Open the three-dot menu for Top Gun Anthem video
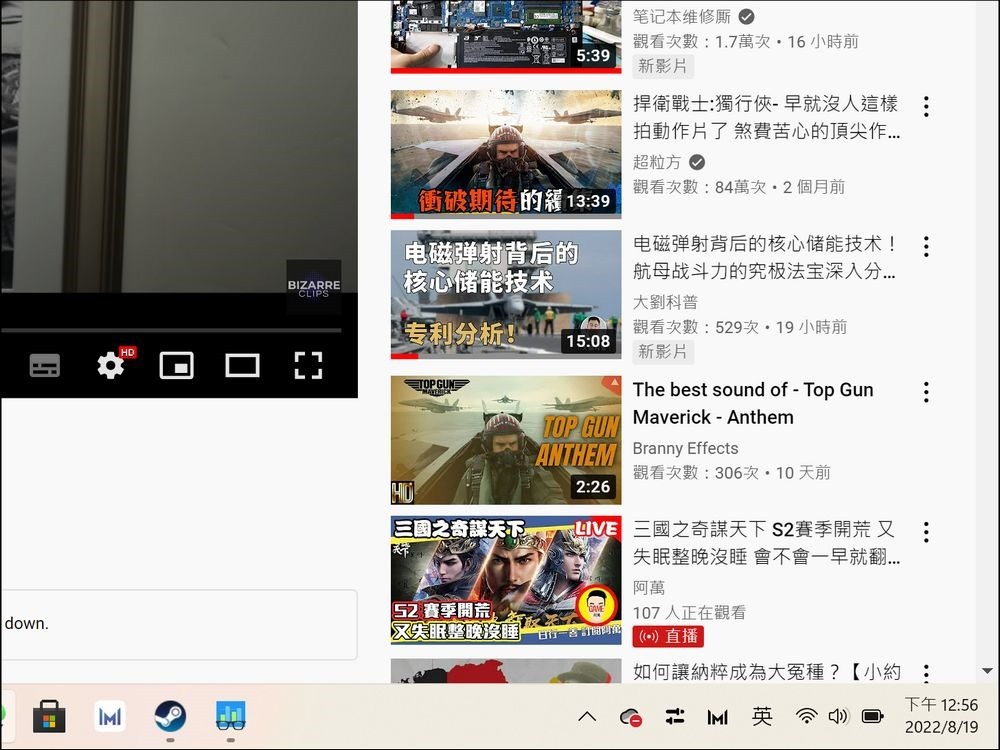 click(926, 391)
